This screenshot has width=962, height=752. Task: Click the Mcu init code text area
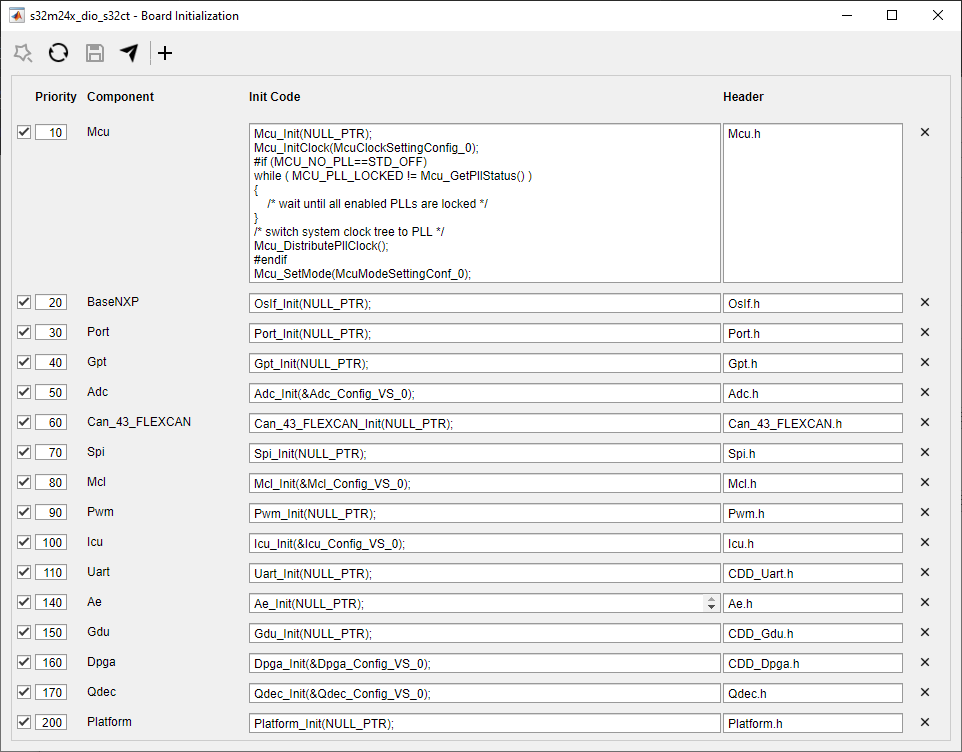coord(484,203)
